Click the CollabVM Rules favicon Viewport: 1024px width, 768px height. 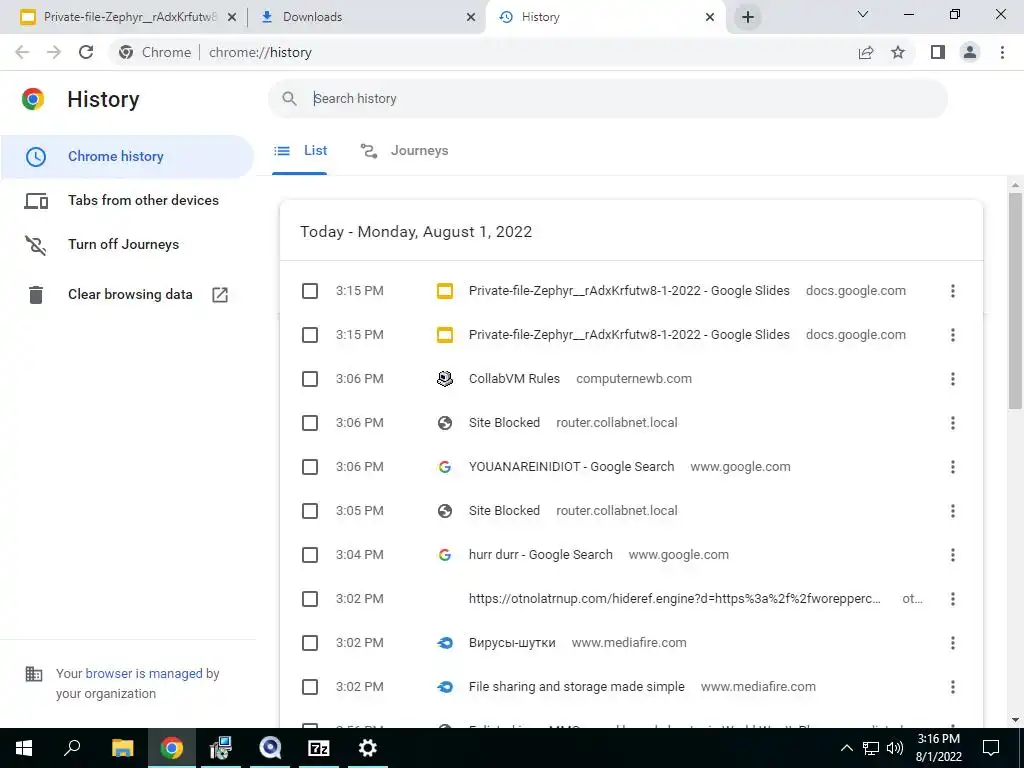click(445, 379)
